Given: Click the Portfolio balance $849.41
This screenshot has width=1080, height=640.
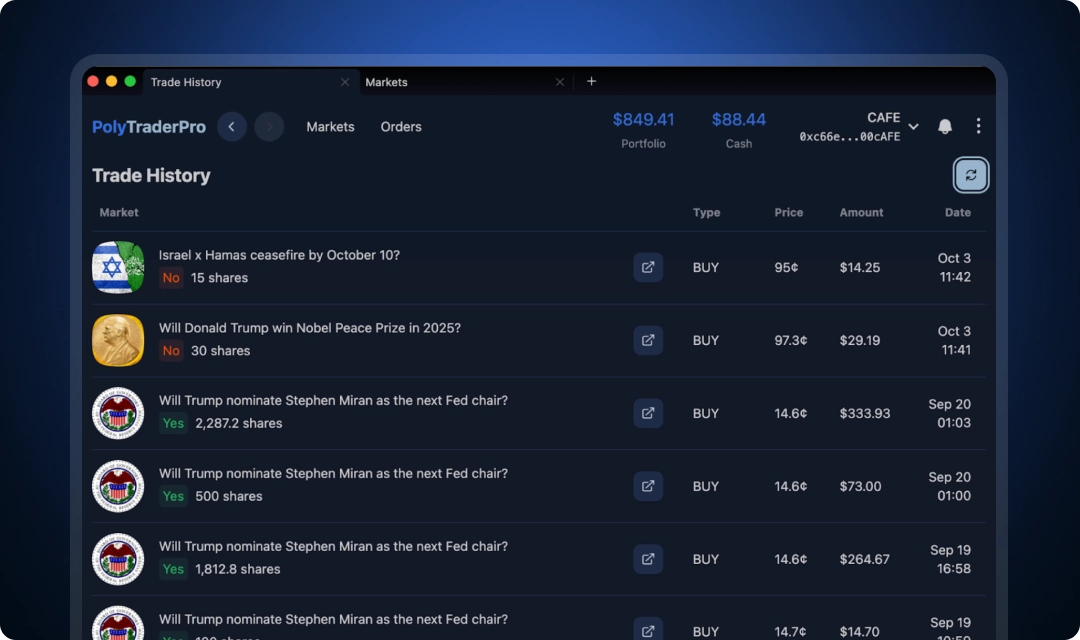Looking at the screenshot, I should [x=643, y=119].
